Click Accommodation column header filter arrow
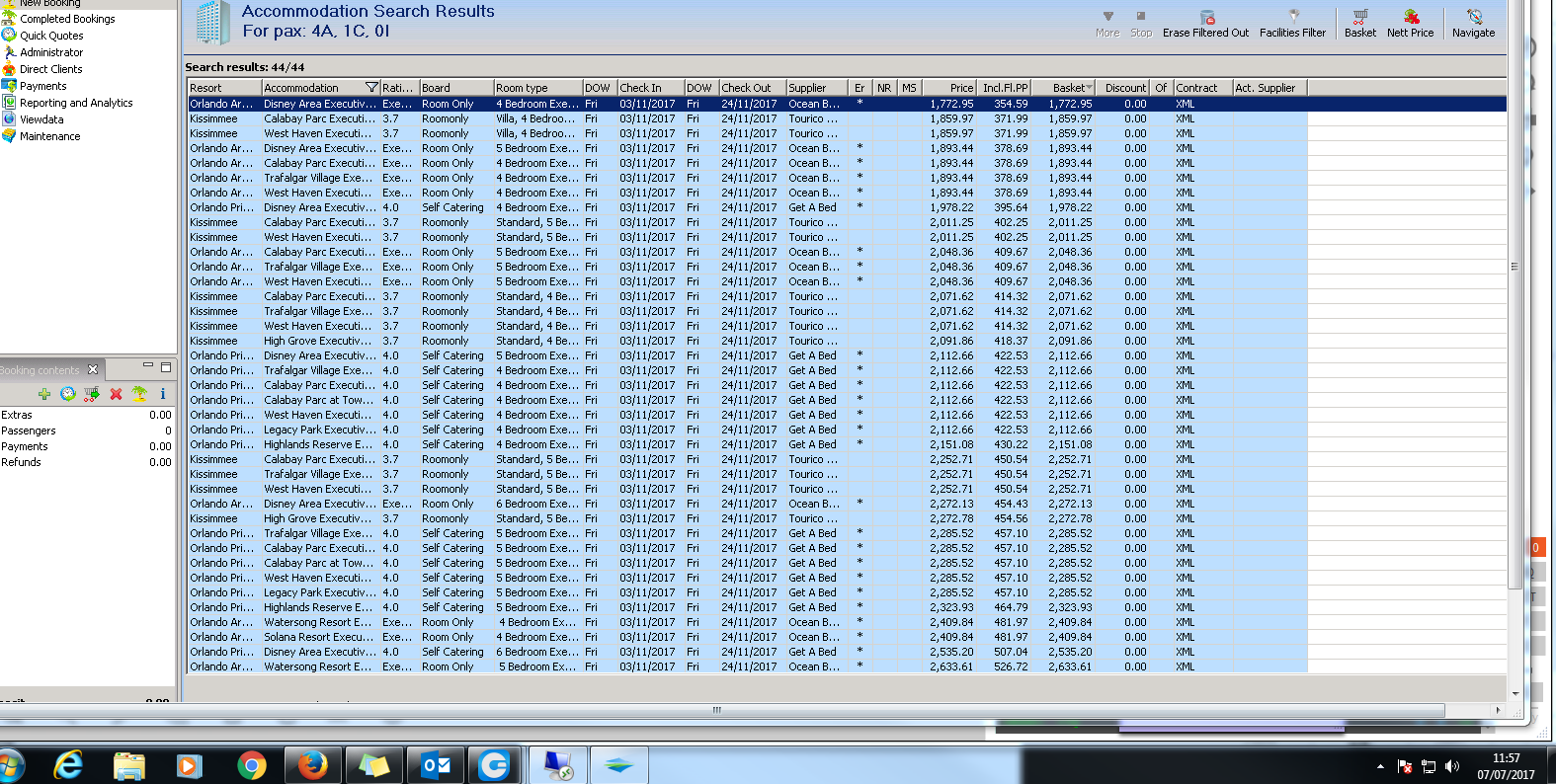This screenshot has width=1556, height=784. point(371,88)
